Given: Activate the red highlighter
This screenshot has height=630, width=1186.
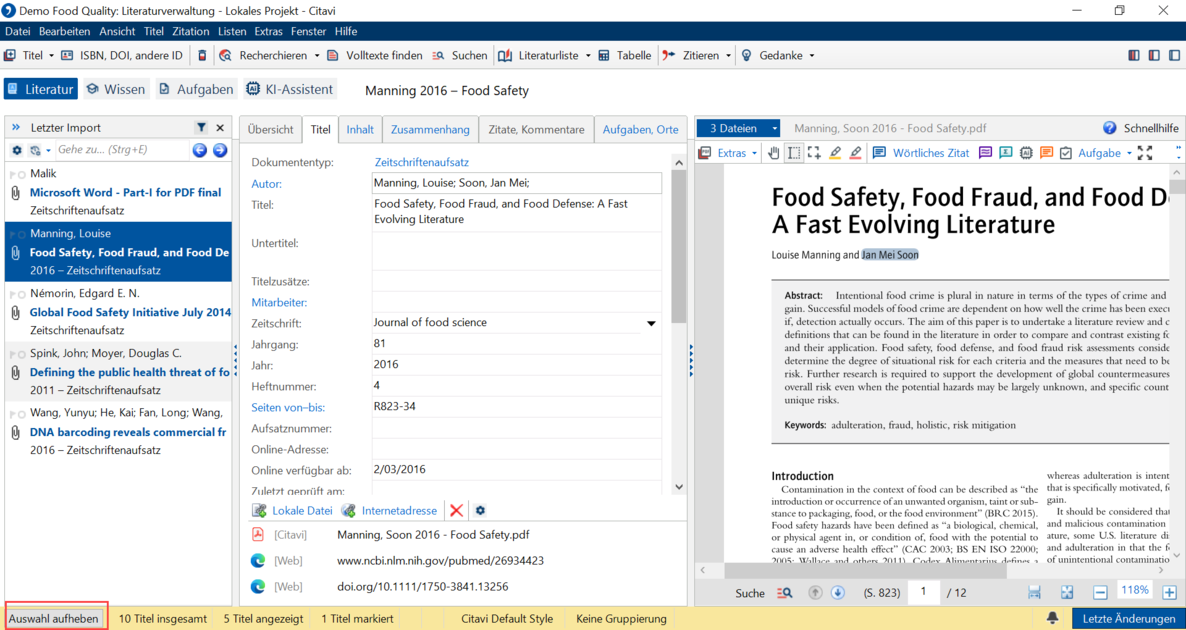Looking at the screenshot, I should coord(855,153).
